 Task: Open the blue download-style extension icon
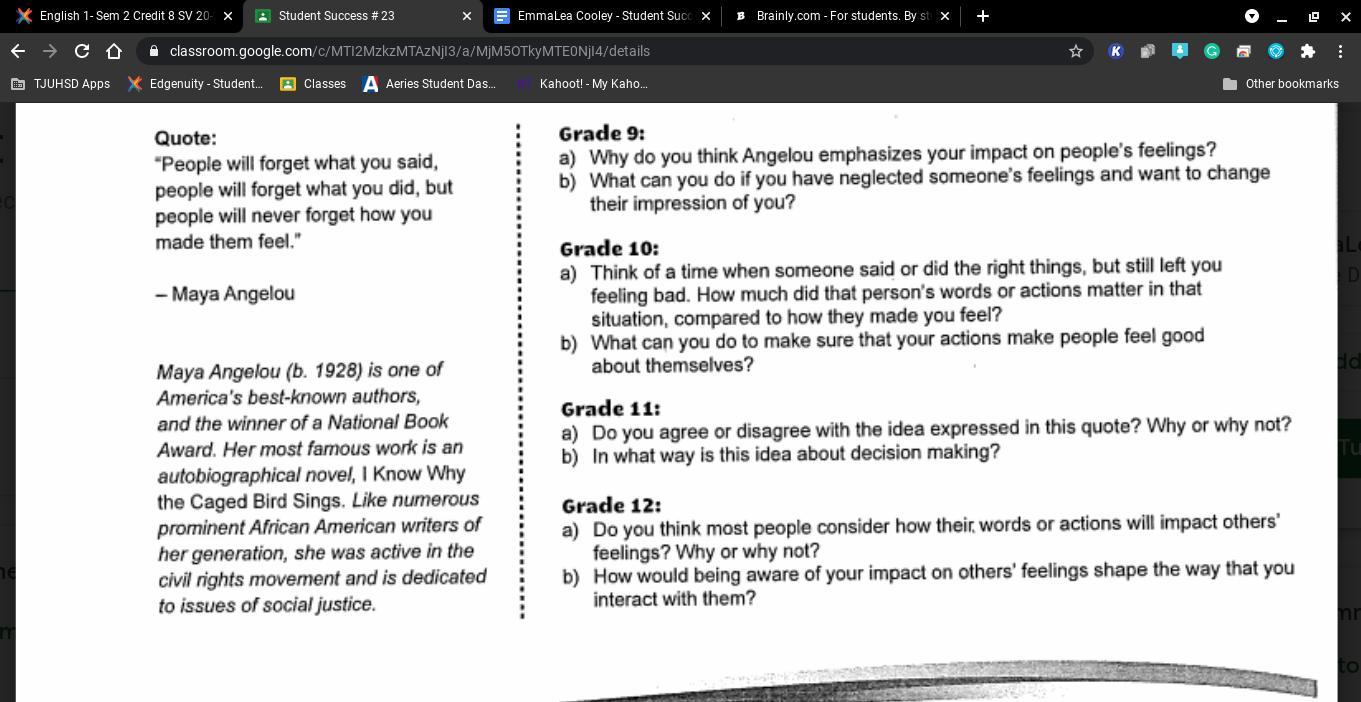click(x=1180, y=51)
